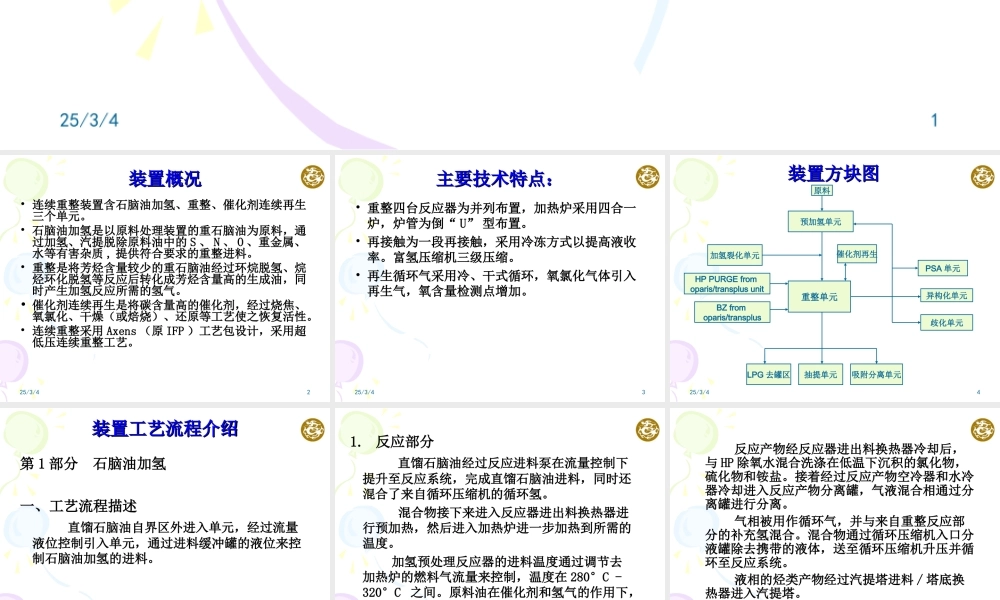Click the 异构化单元 box
Screen dimensions: 1000x600
point(946,295)
